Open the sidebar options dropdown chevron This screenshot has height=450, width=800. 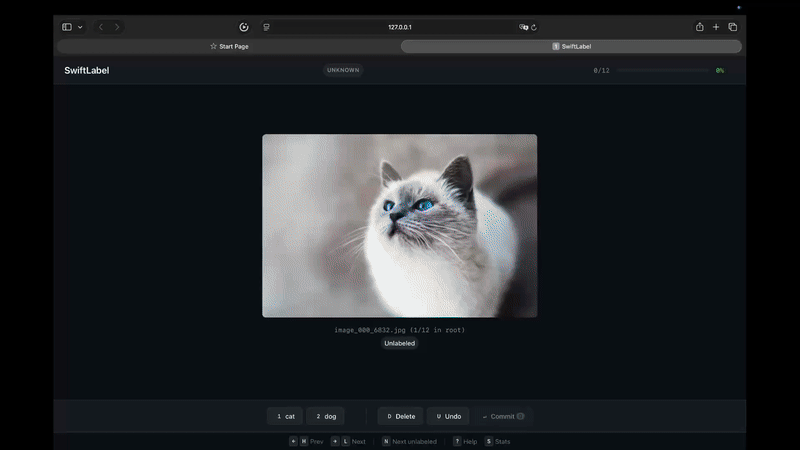(x=80, y=27)
